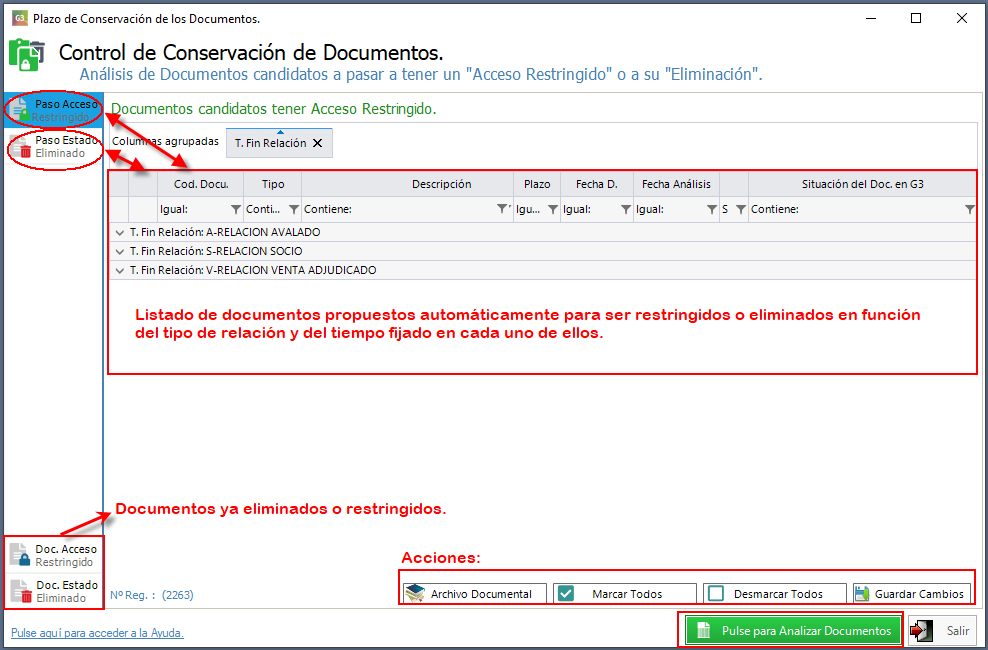Open the help link Pulse aquí para acceder
Image resolution: width=988 pixels, height=650 pixels.
(97, 633)
